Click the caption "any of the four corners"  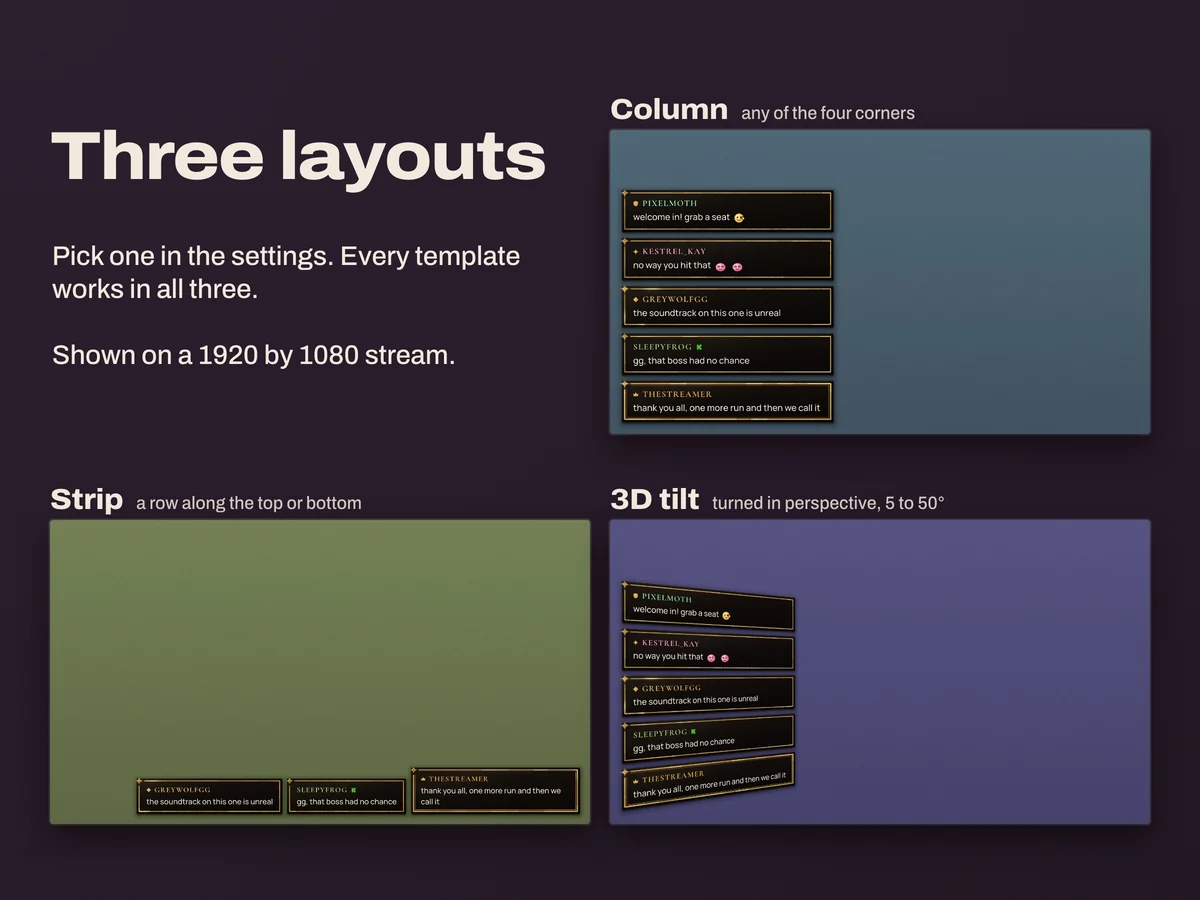click(828, 113)
